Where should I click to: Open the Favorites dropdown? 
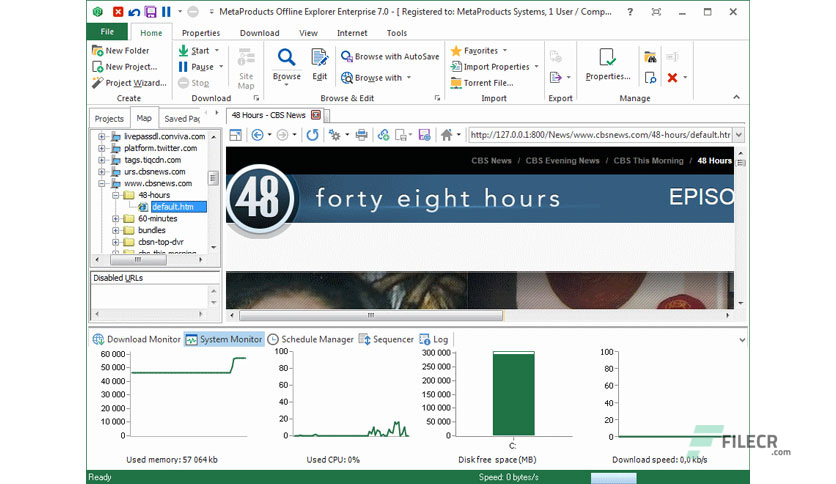click(x=505, y=51)
